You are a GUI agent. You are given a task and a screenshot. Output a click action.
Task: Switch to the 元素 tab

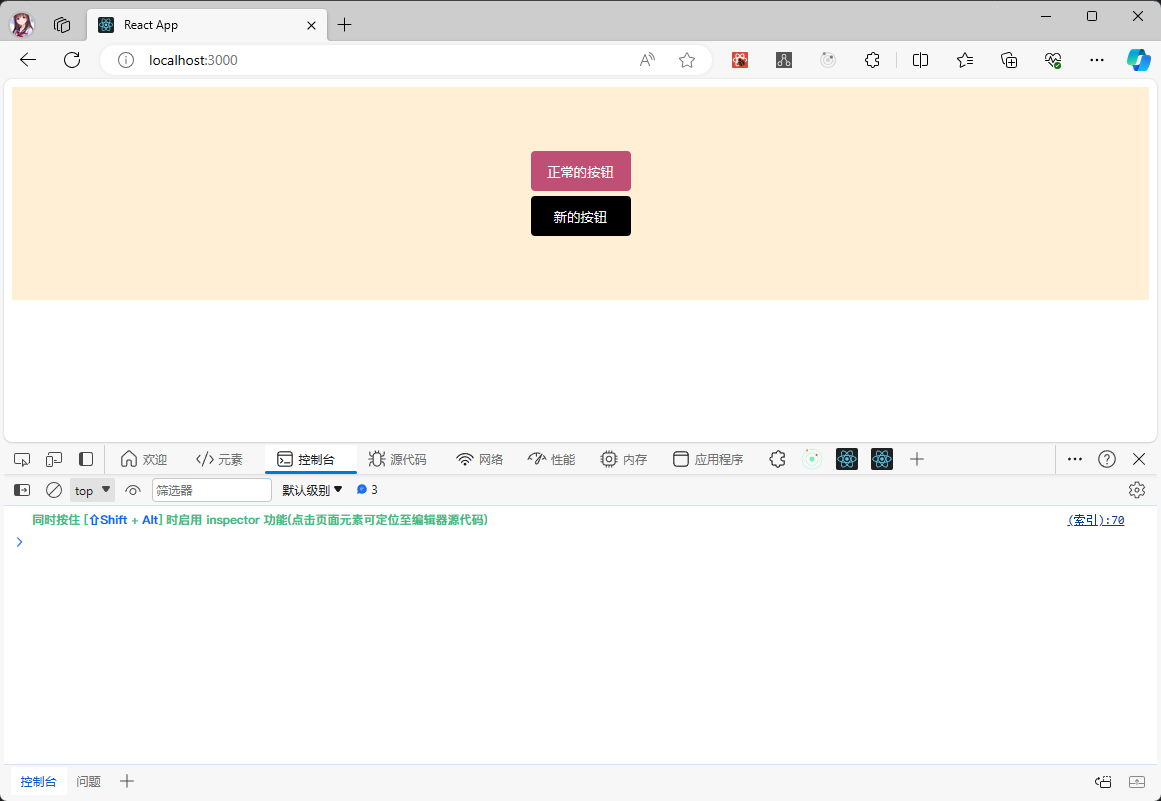pyautogui.click(x=220, y=459)
